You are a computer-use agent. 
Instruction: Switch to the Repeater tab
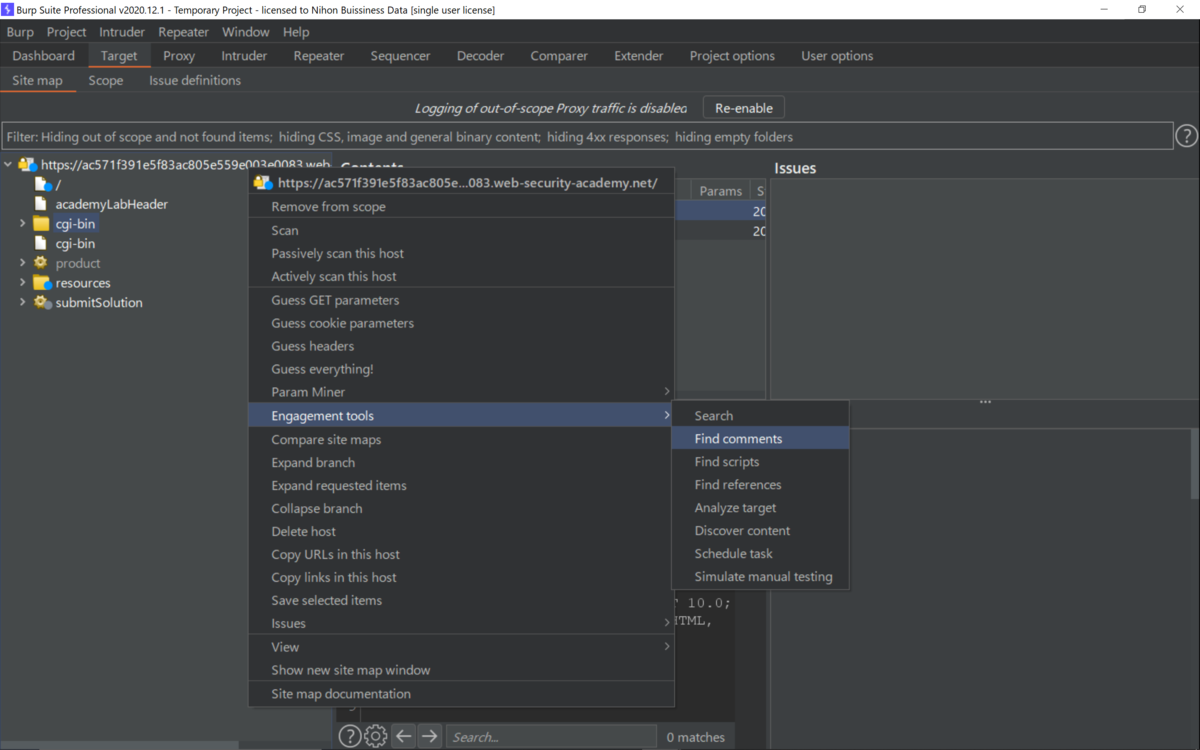[319, 56]
